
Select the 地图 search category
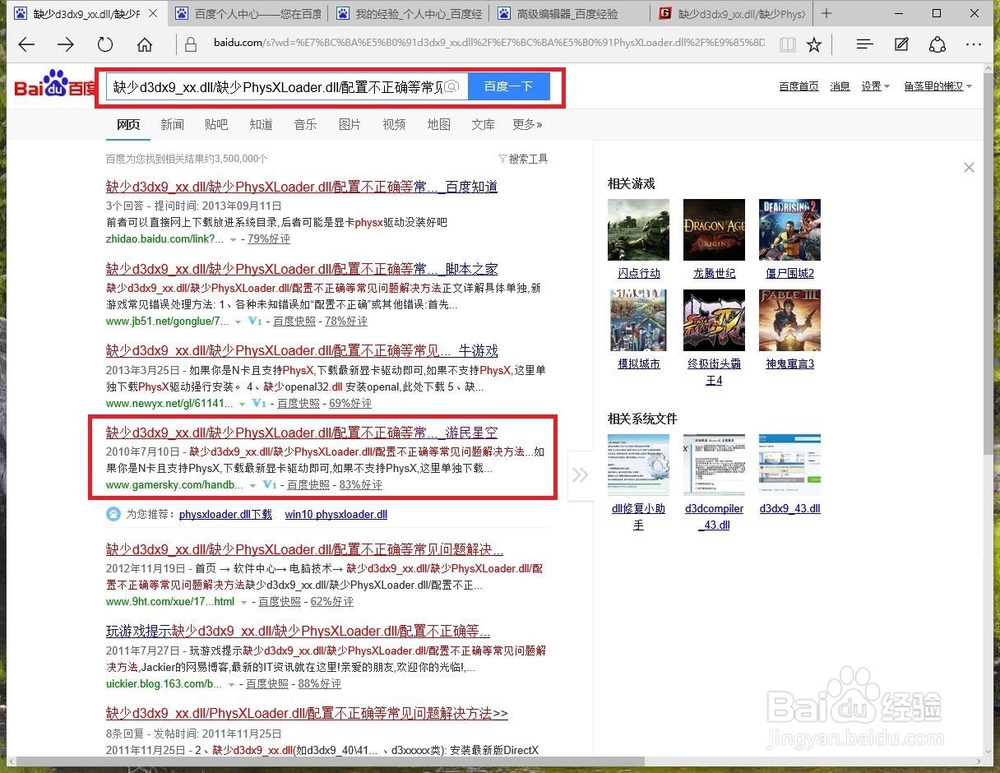[x=439, y=124]
